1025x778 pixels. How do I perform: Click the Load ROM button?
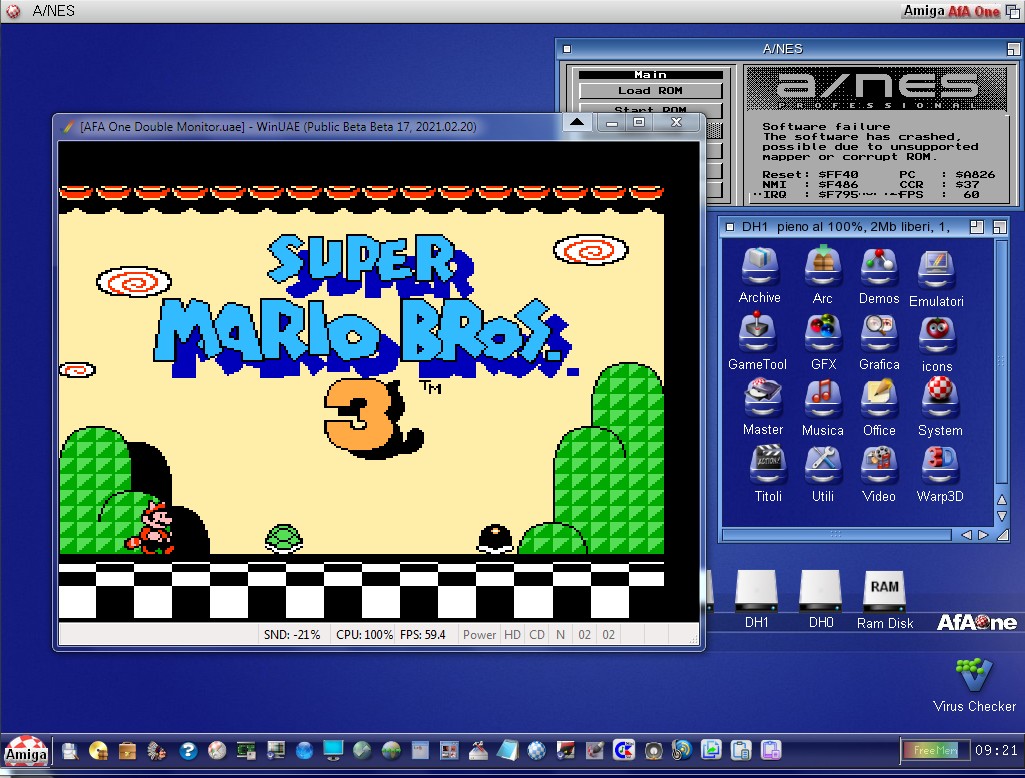(650, 91)
